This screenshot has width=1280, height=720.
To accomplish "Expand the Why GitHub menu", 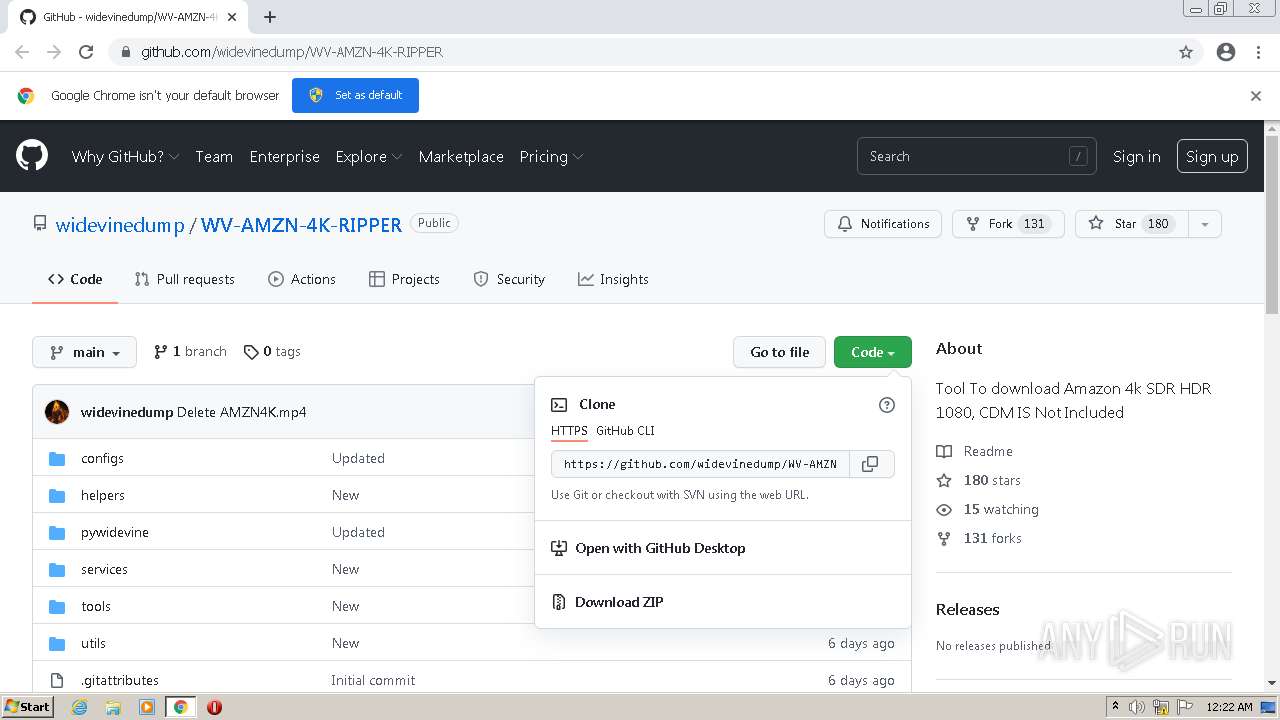I will pos(125,156).
